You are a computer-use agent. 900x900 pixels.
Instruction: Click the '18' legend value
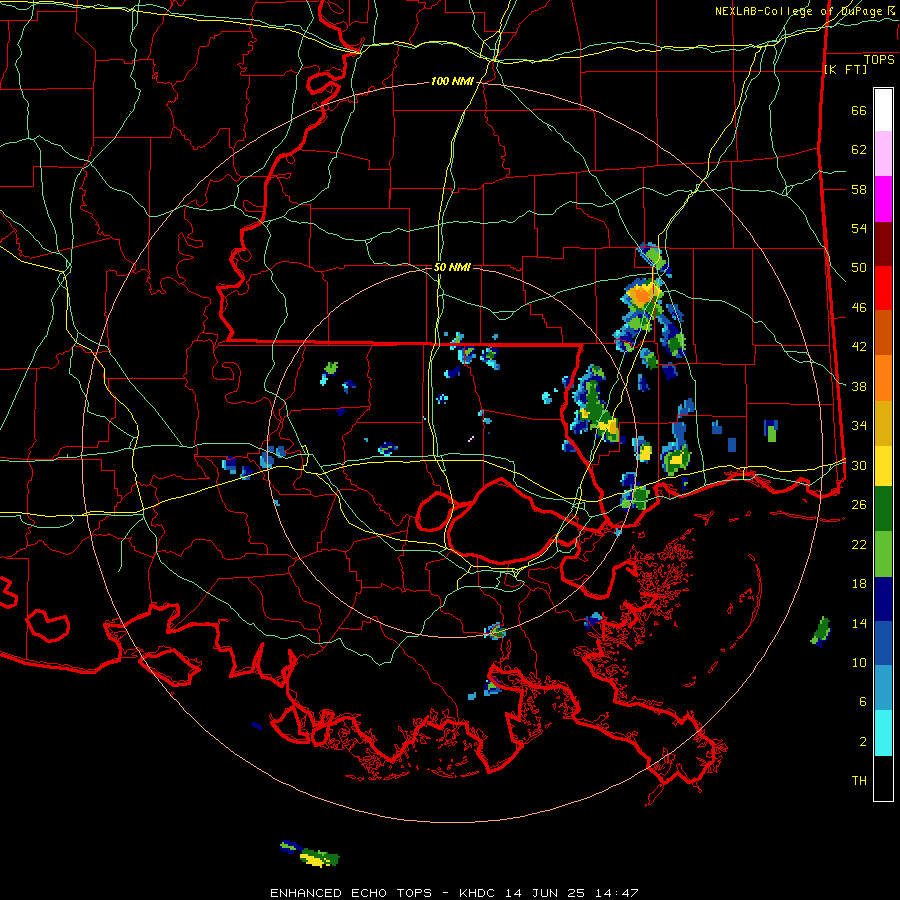[x=859, y=584]
